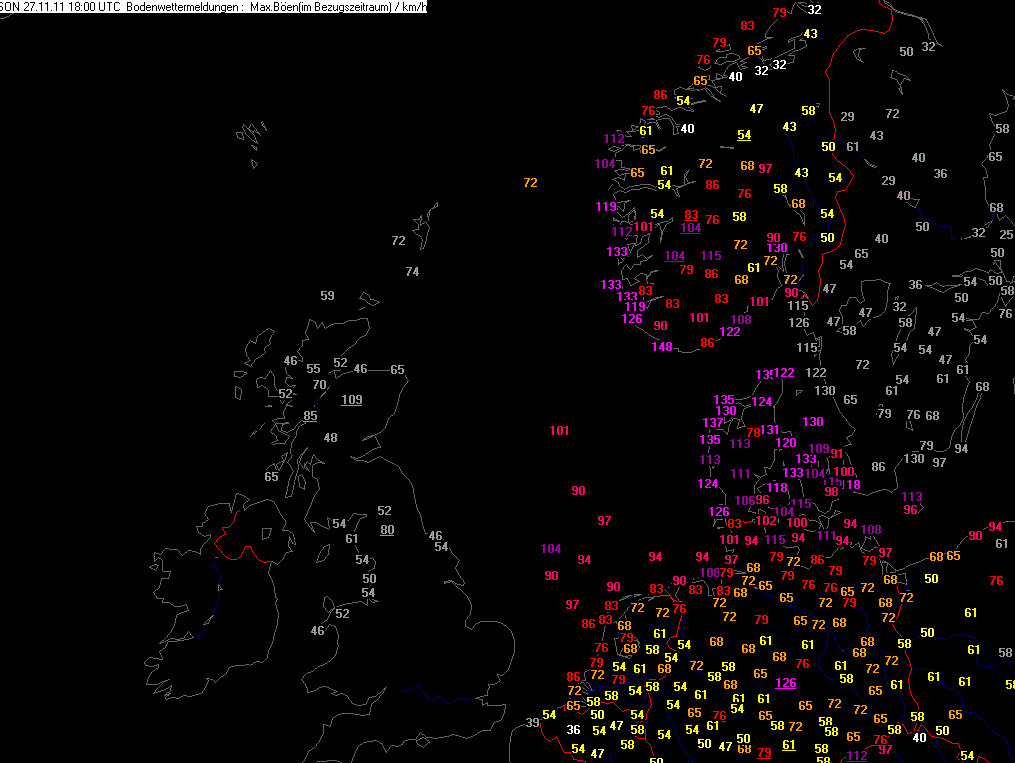
Task: Select the underlined magenta 126 value
Action: [x=785, y=683]
